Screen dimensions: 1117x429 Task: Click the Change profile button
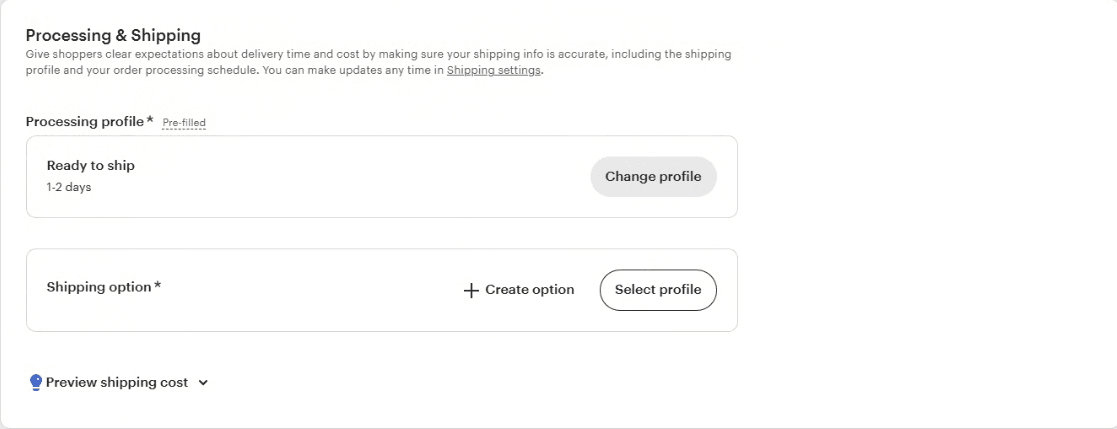tap(653, 177)
